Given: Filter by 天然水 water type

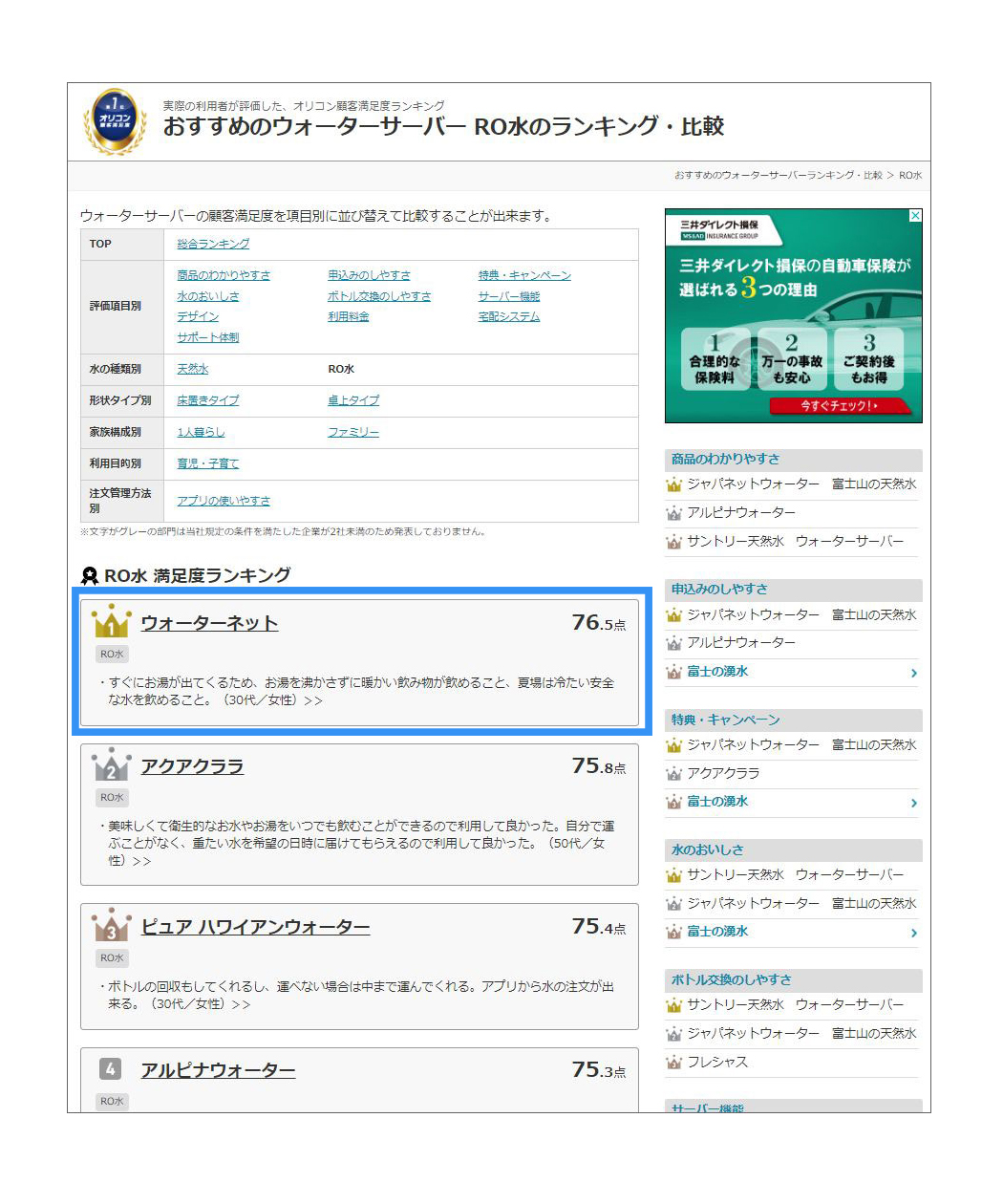Looking at the screenshot, I should (x=192, y=369).
